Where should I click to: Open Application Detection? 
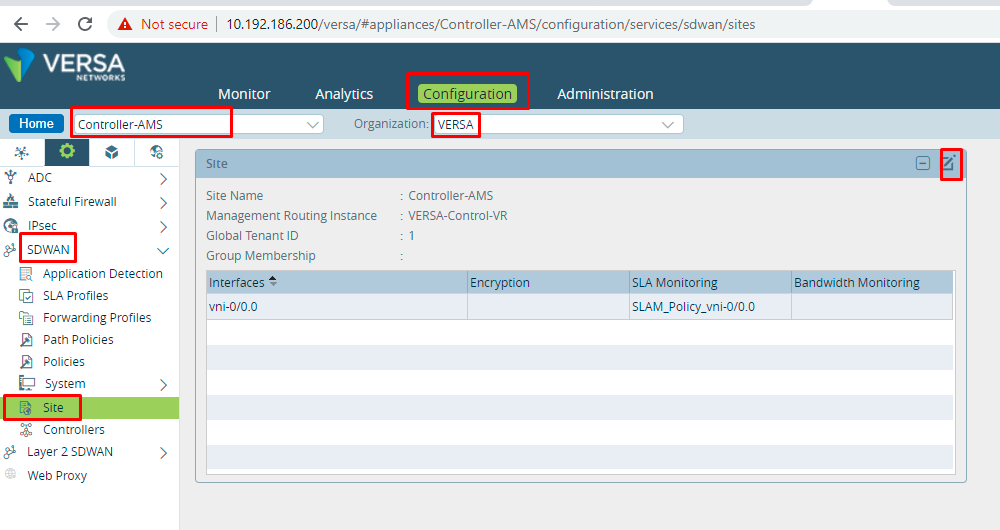103,273
